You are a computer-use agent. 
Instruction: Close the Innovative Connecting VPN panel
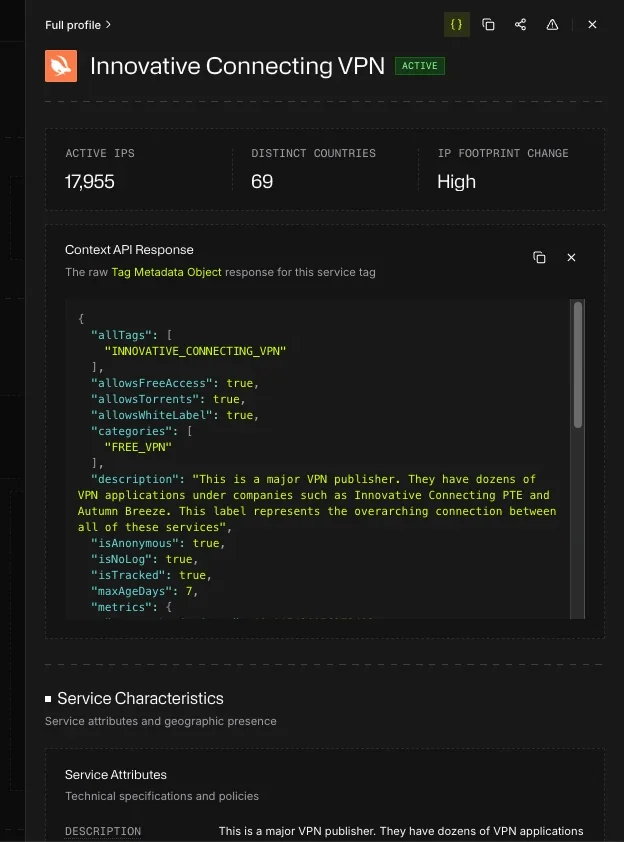click(x=592, y=25)
